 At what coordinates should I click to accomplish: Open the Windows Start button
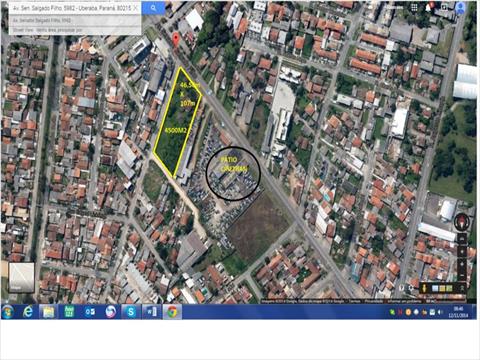[x=8, y=312]
